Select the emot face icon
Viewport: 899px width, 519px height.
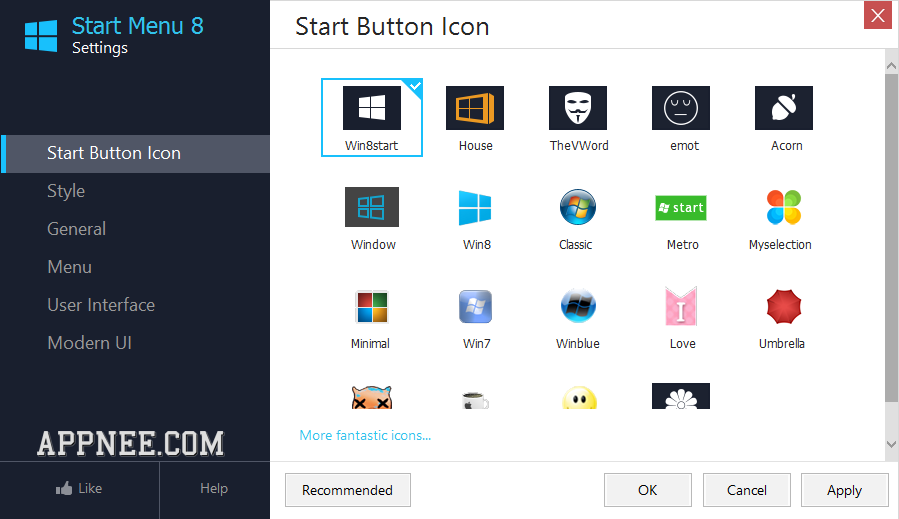pos(681,108)
